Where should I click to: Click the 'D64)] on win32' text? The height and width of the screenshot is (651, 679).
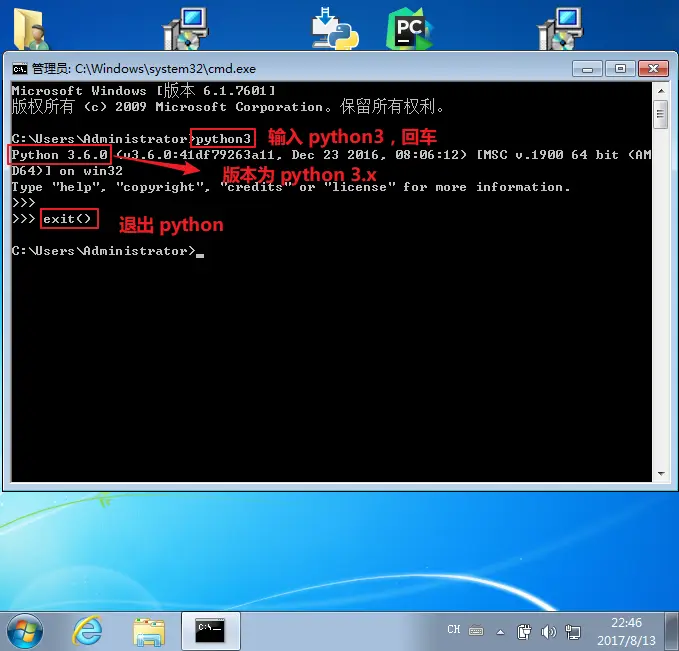[x=67, y=171]
